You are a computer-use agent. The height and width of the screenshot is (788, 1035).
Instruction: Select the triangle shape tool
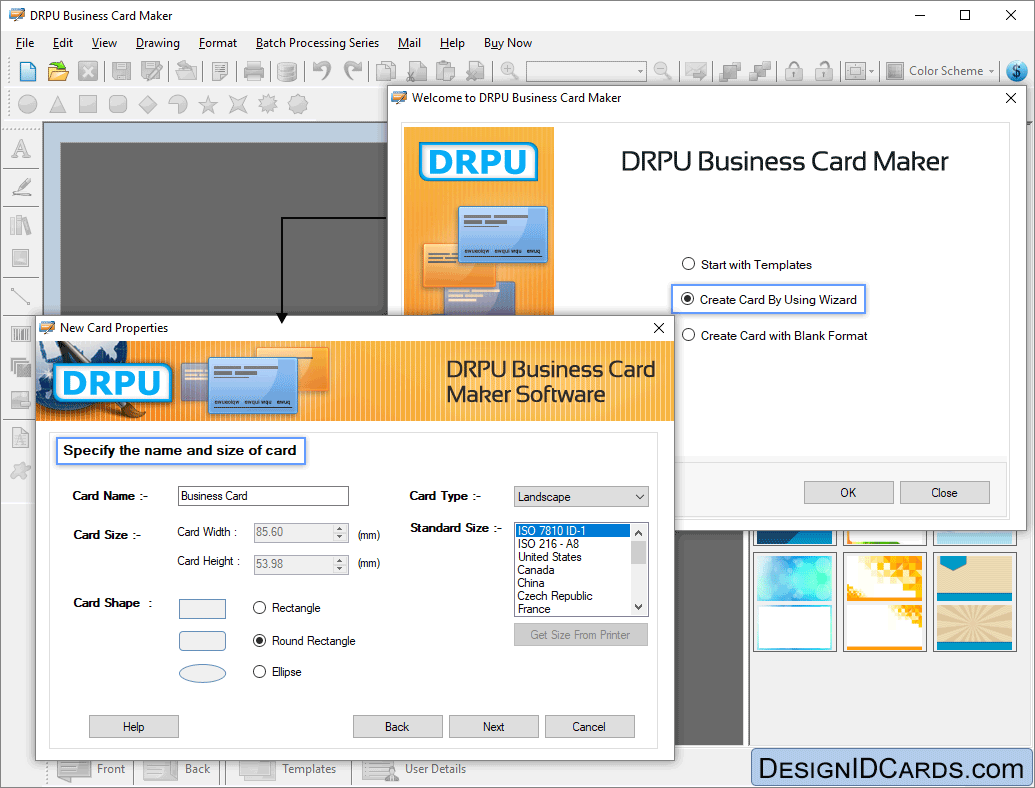click(x=58, y=104)
